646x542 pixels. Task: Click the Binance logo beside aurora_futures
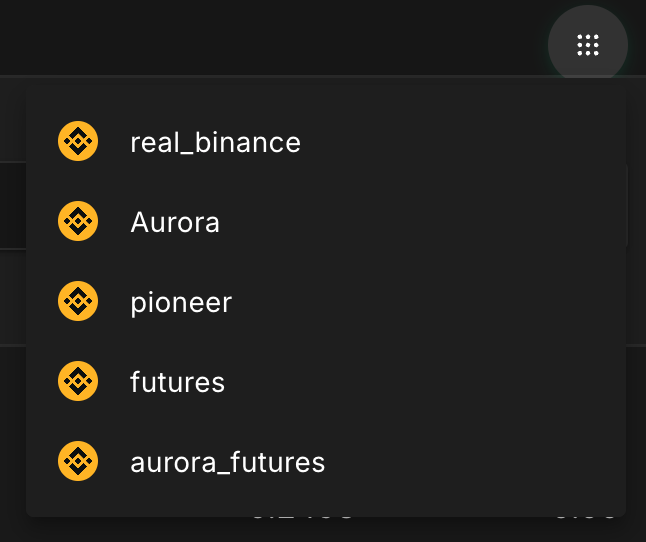click(78, 461)
